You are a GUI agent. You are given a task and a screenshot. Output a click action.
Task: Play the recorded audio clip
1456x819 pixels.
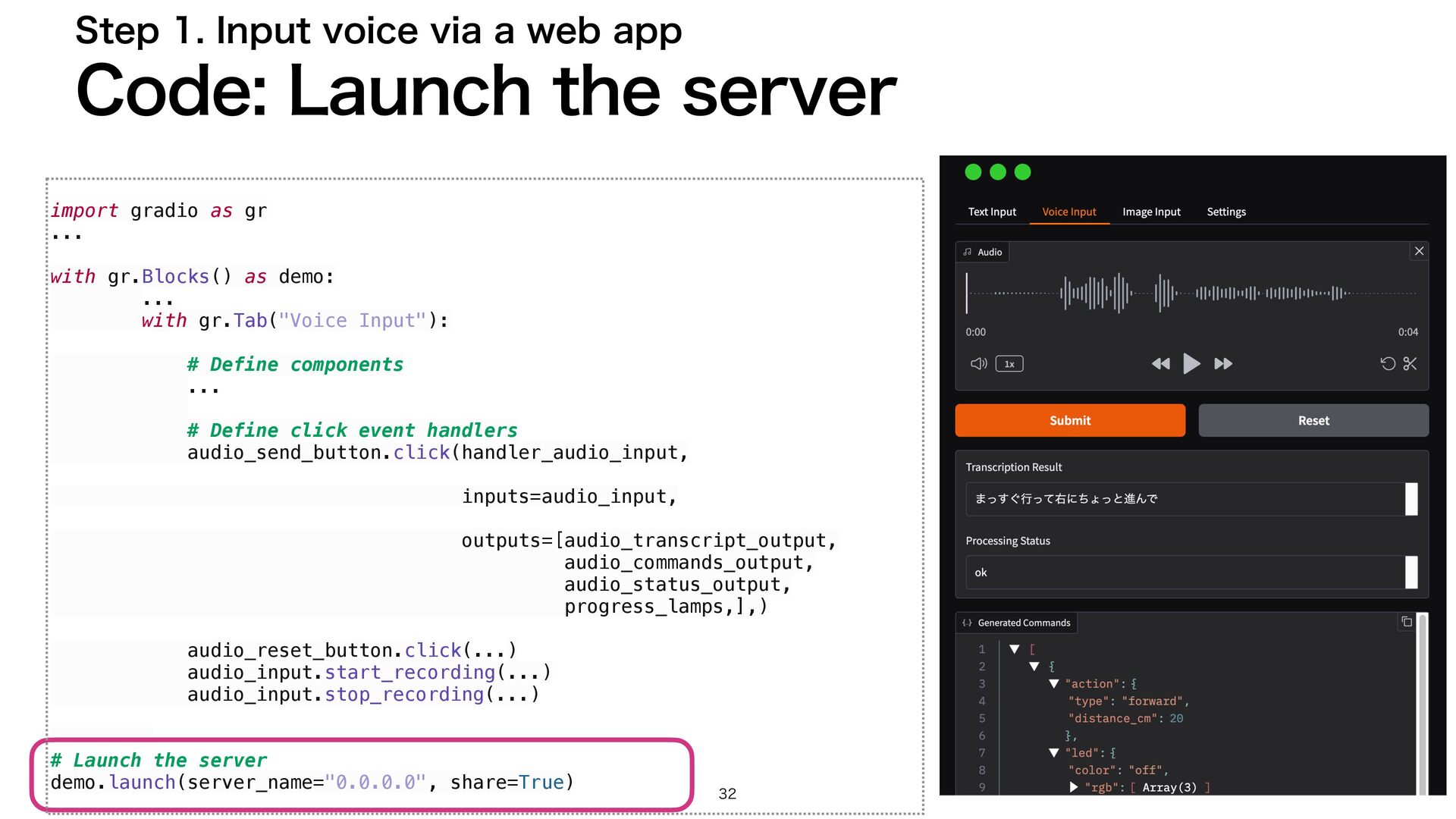1191,364
